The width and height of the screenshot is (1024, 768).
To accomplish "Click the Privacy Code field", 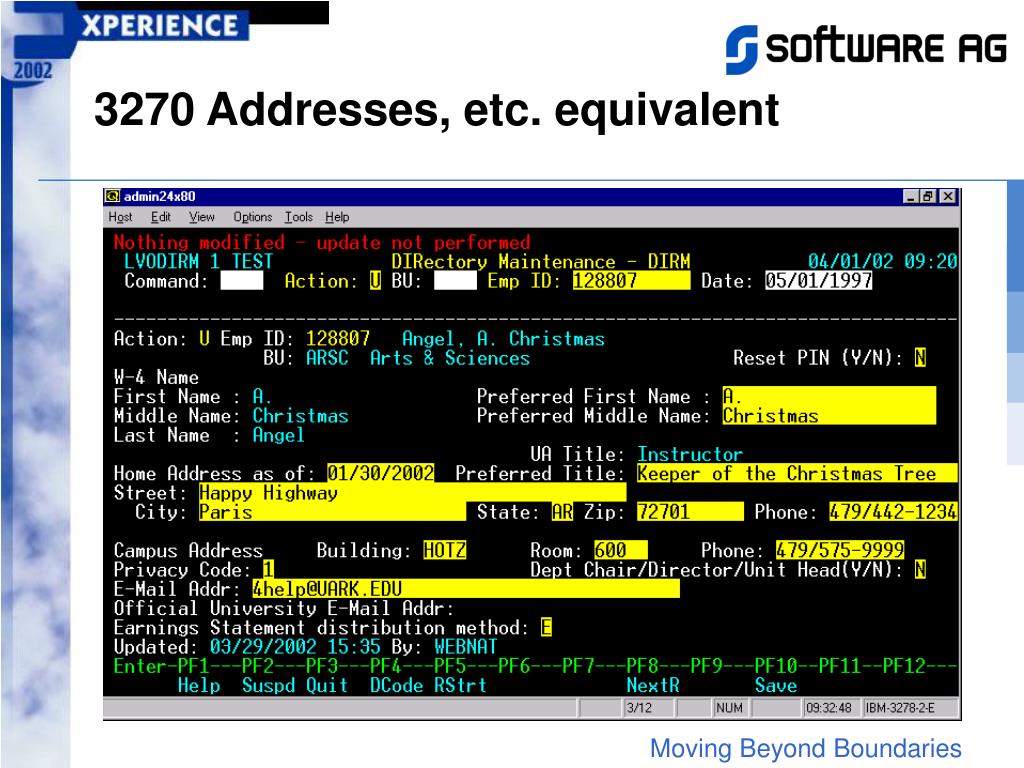I will [x=268, y=569].
